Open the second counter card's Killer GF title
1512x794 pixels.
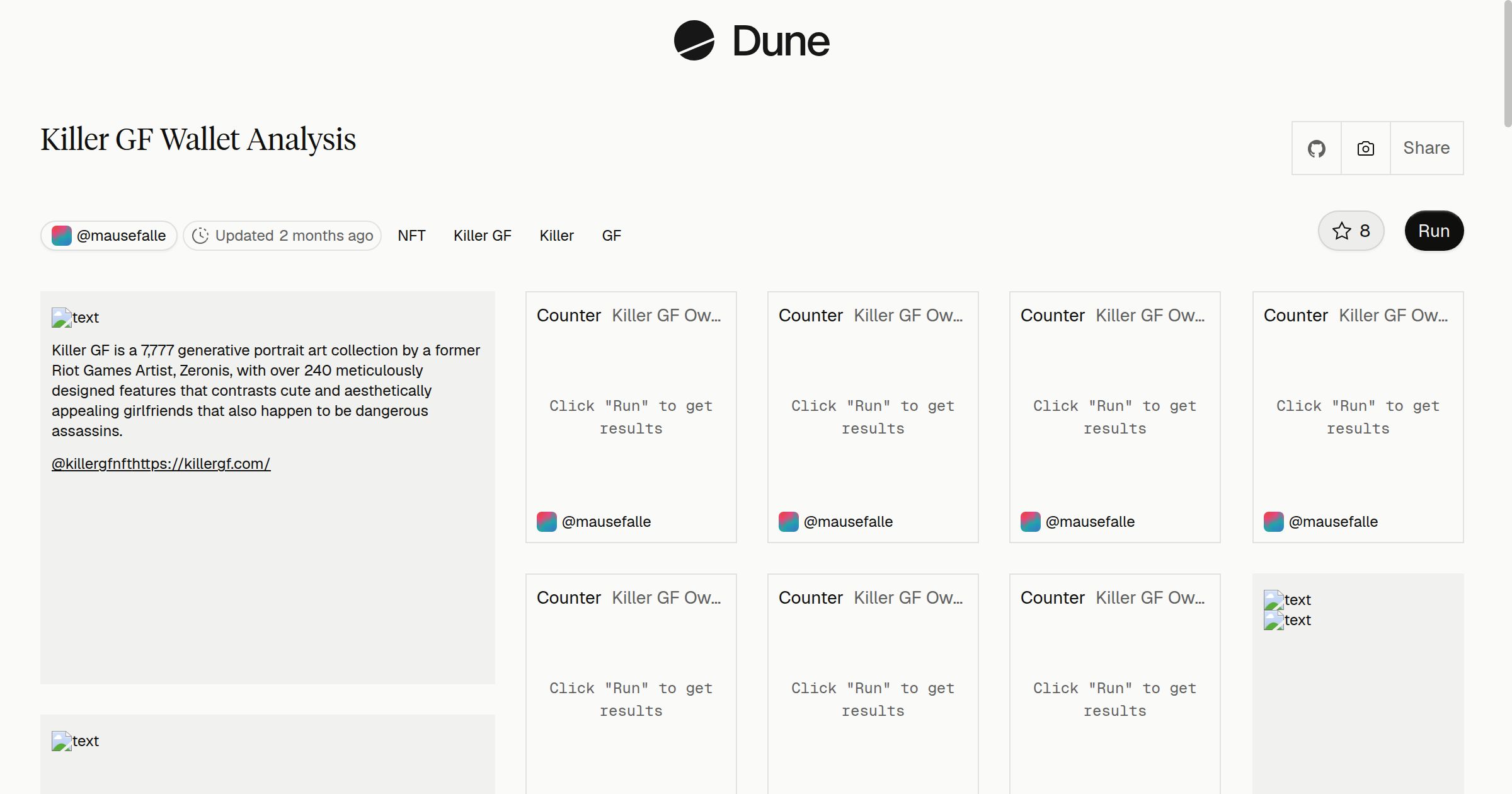(x=908, y=315)
